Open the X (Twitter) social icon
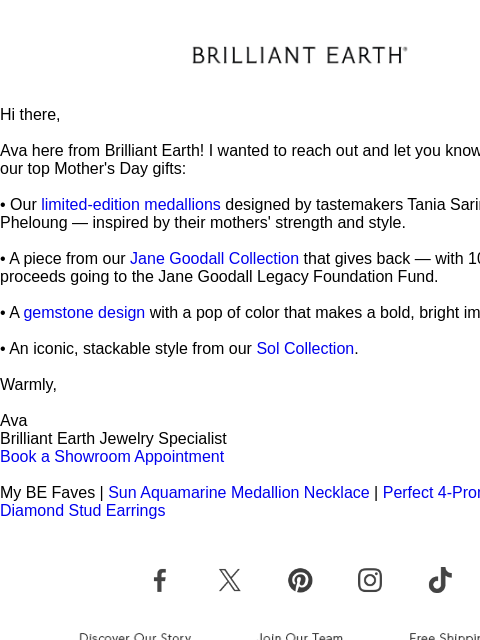 (230, 580)
